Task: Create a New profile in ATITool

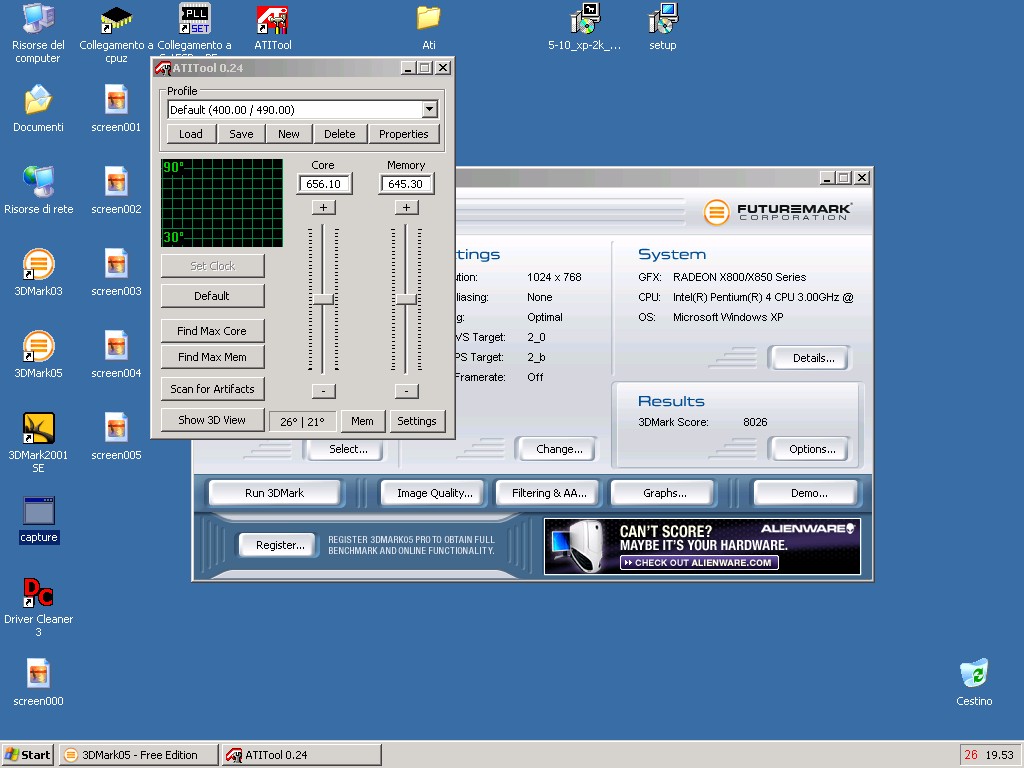Action: pyautogui.click(x=289, y=134)
